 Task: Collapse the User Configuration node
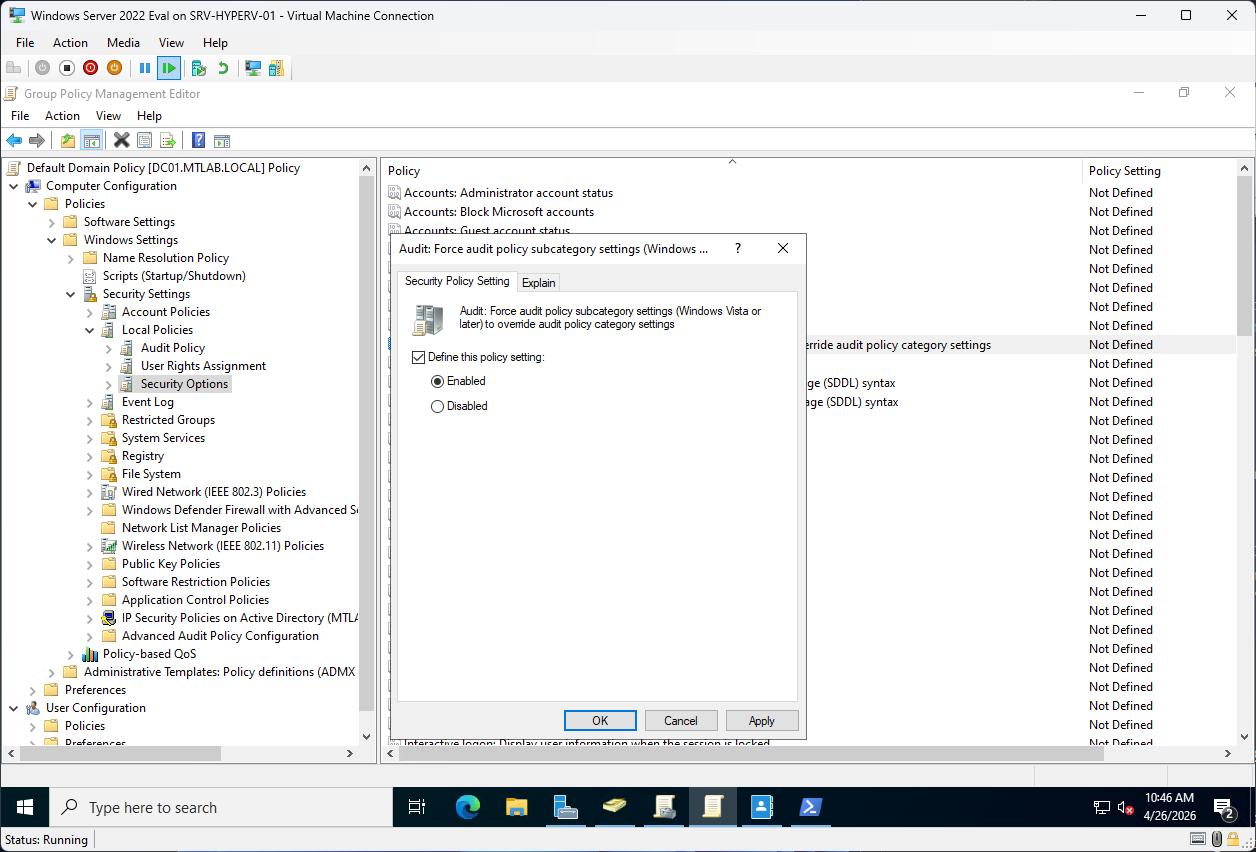click(14, 708)
